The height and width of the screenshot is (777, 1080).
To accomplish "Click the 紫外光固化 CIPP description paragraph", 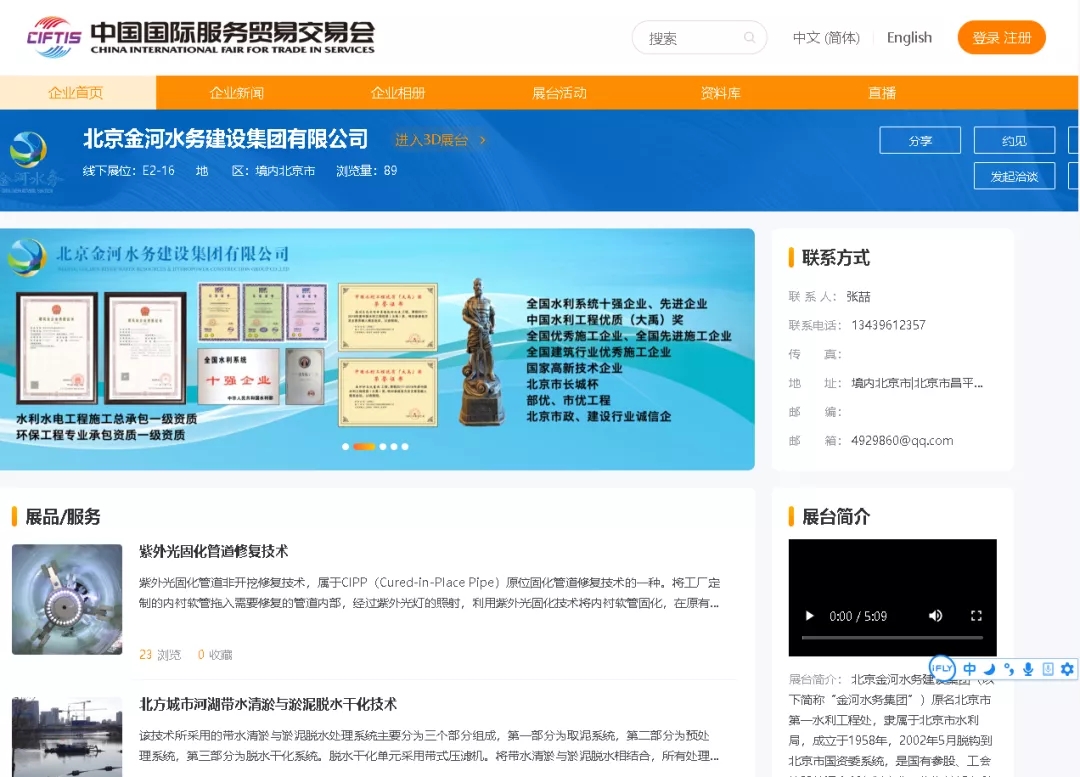I will (x=429, y=593).
